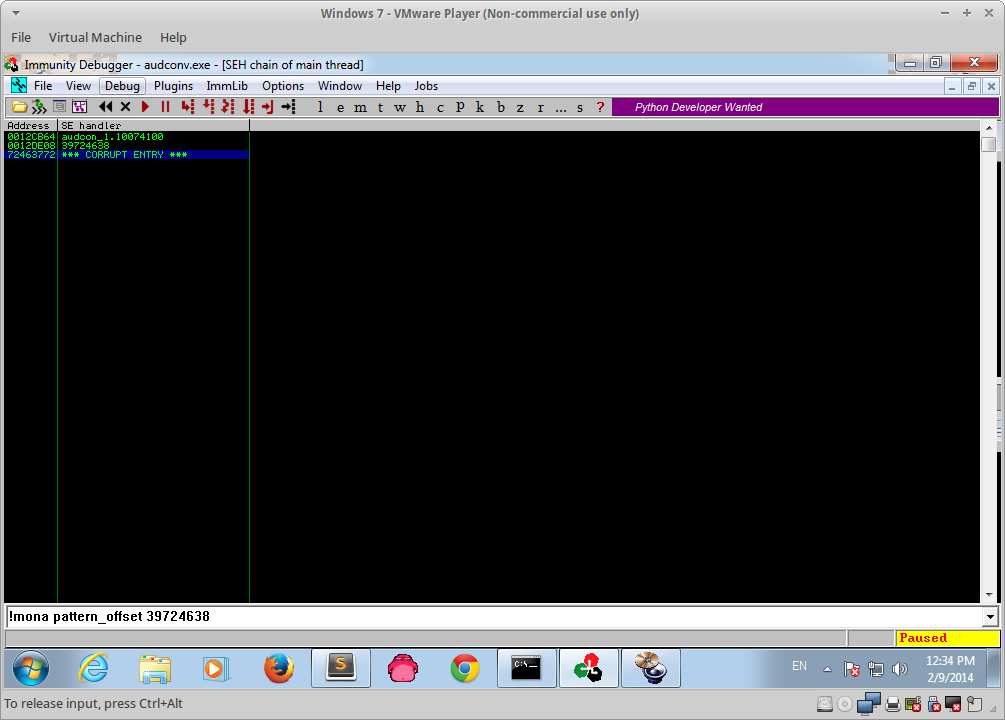Show Source with 's' button

(x=580, y=107)
